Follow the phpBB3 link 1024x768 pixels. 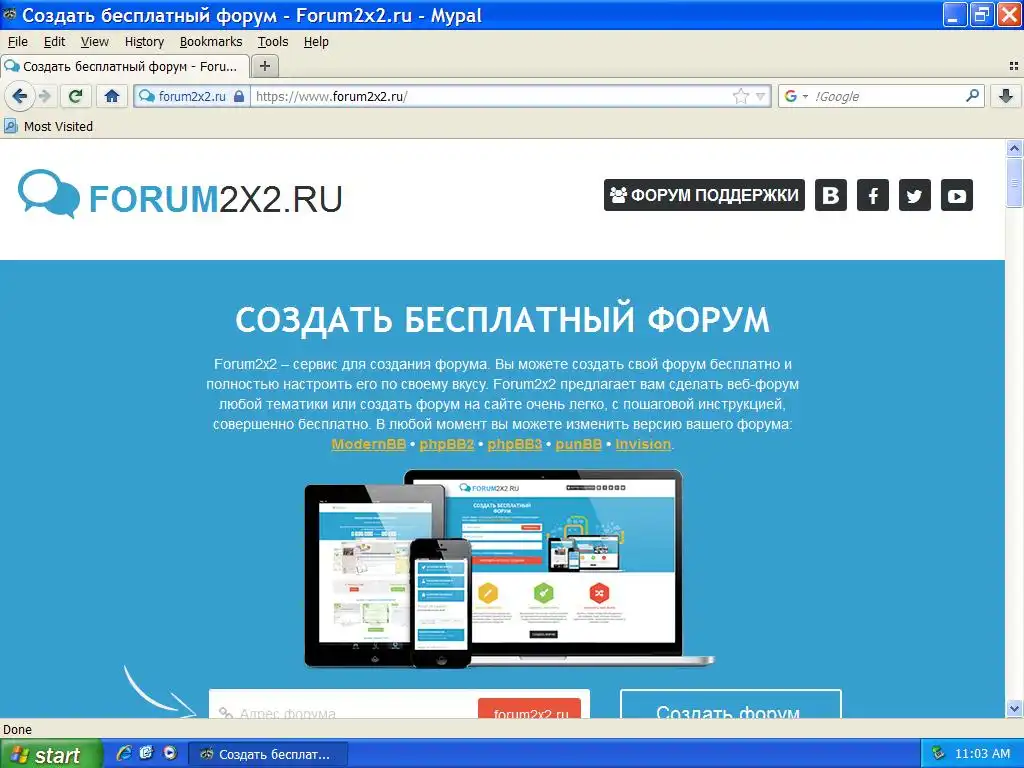[x=515, y=444]
